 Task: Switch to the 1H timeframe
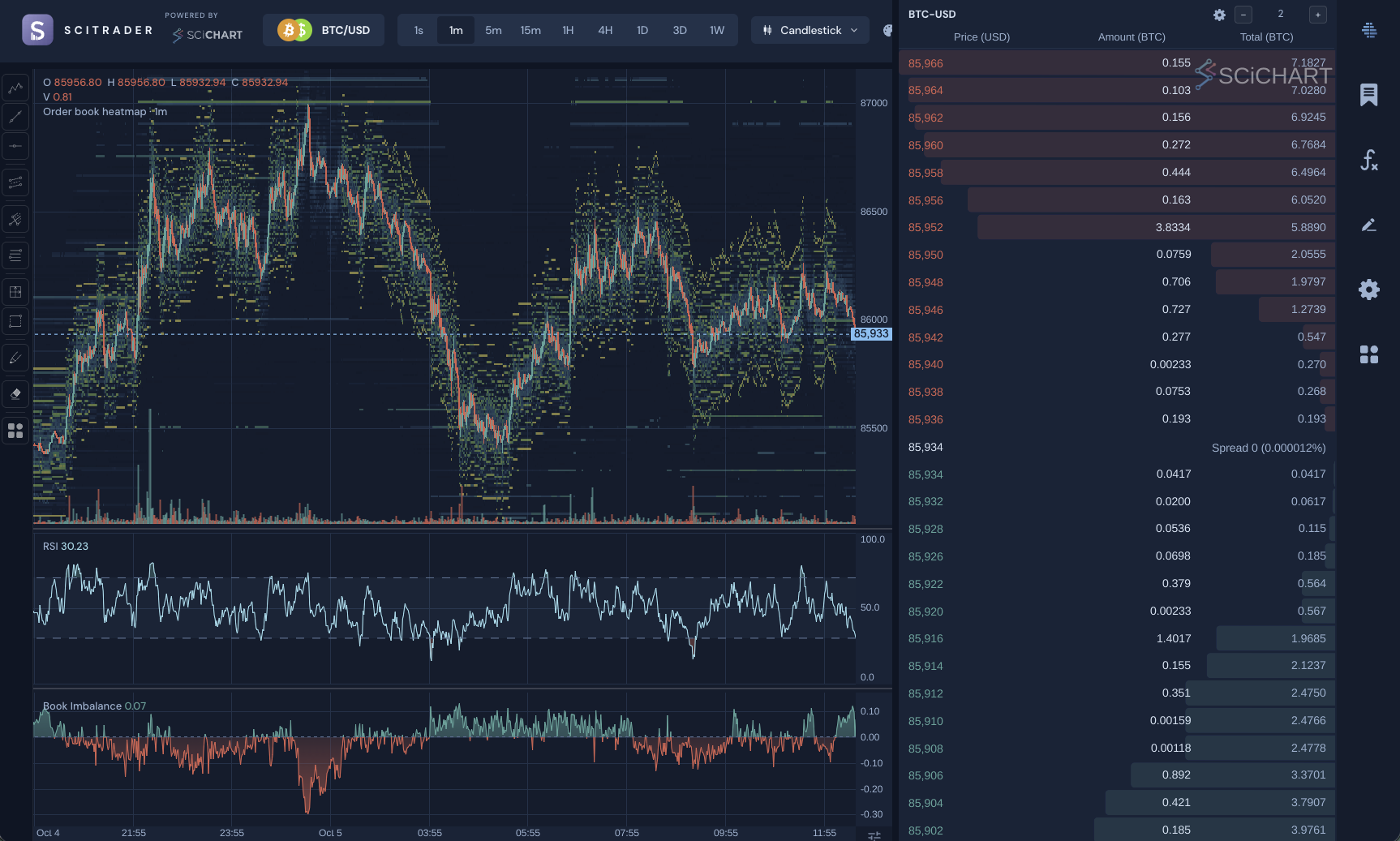coord(568,30)
